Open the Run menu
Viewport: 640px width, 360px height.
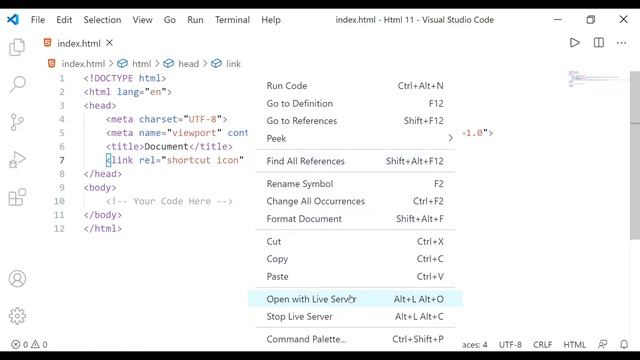coord(196,20)
